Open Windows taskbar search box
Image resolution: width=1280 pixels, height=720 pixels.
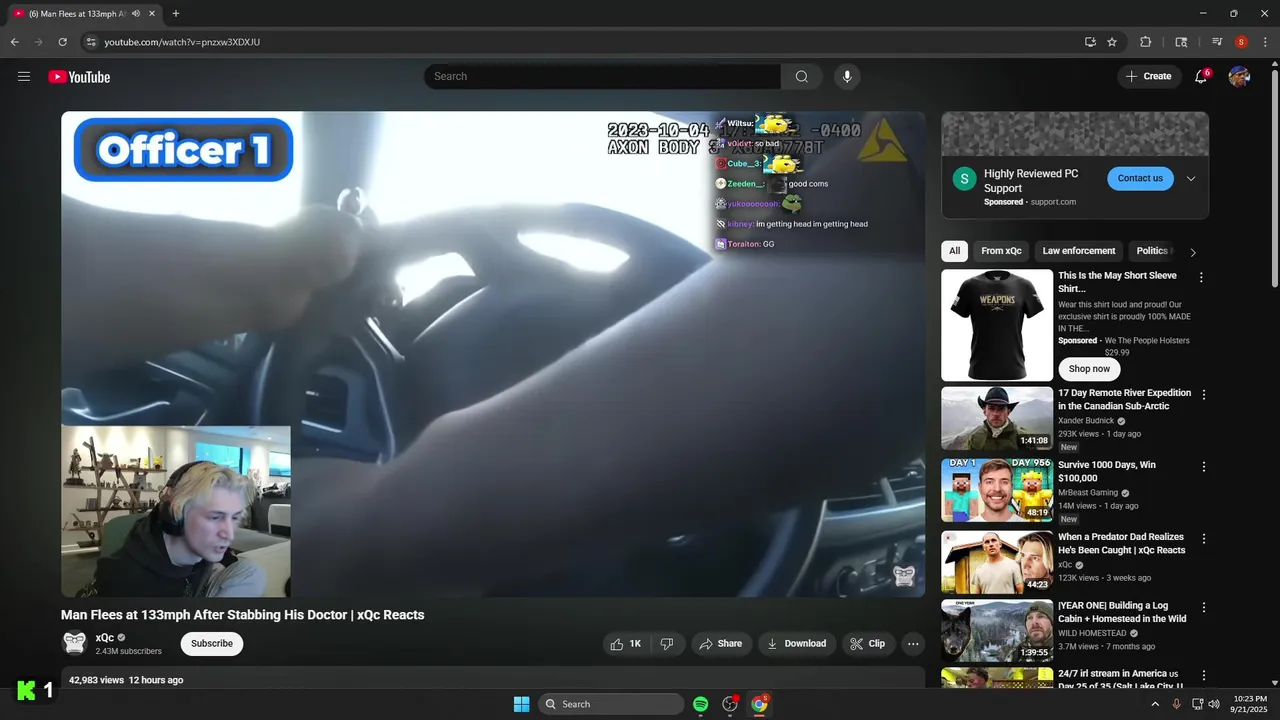click(611, 704)
